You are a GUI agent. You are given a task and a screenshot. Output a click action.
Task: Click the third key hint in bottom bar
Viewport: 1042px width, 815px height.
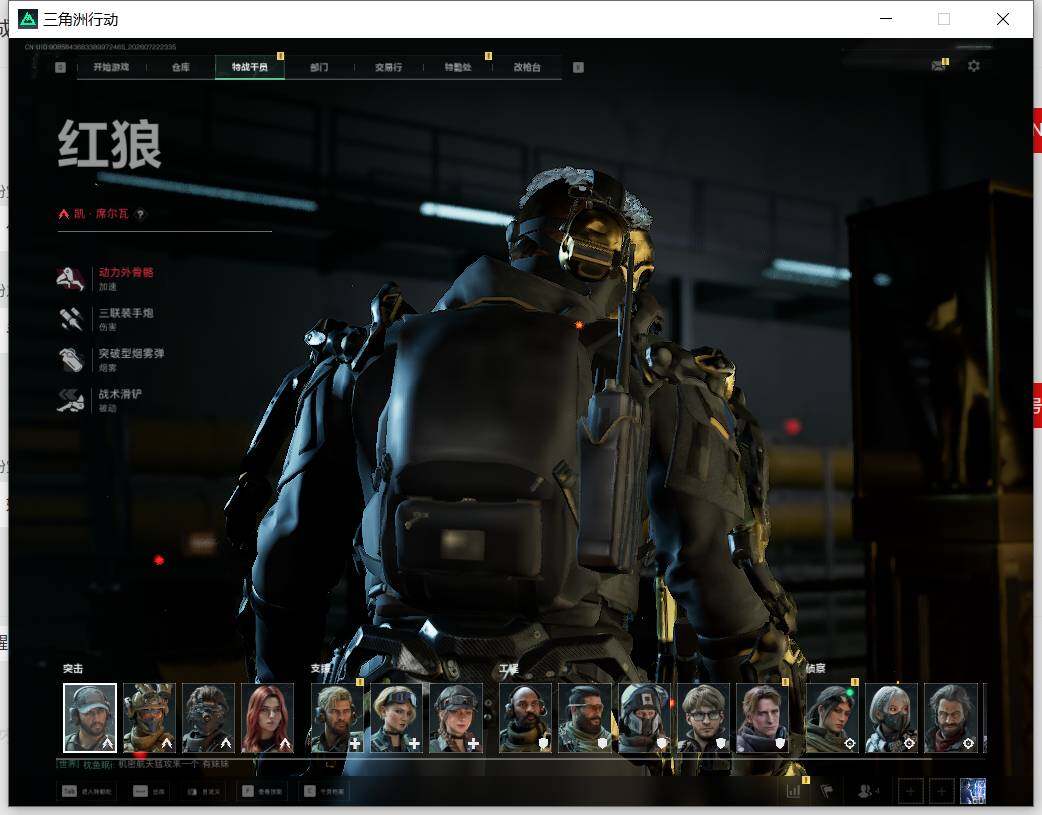tap(203, 791)
